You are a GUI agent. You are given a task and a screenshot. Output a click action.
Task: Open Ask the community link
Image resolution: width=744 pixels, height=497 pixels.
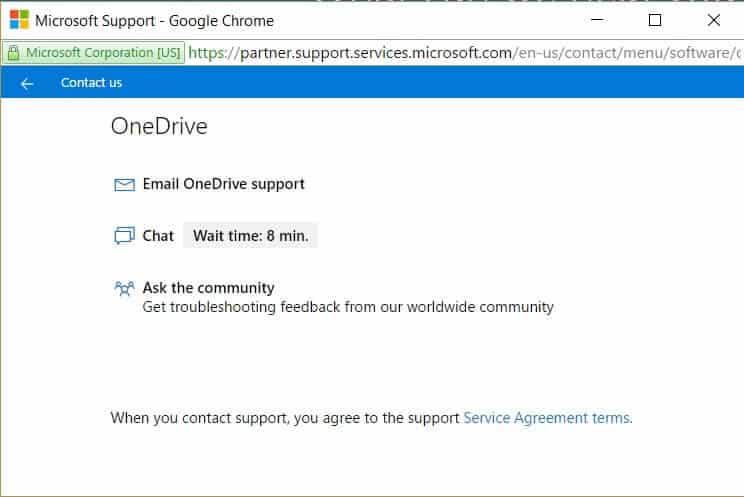pos(209,288)
